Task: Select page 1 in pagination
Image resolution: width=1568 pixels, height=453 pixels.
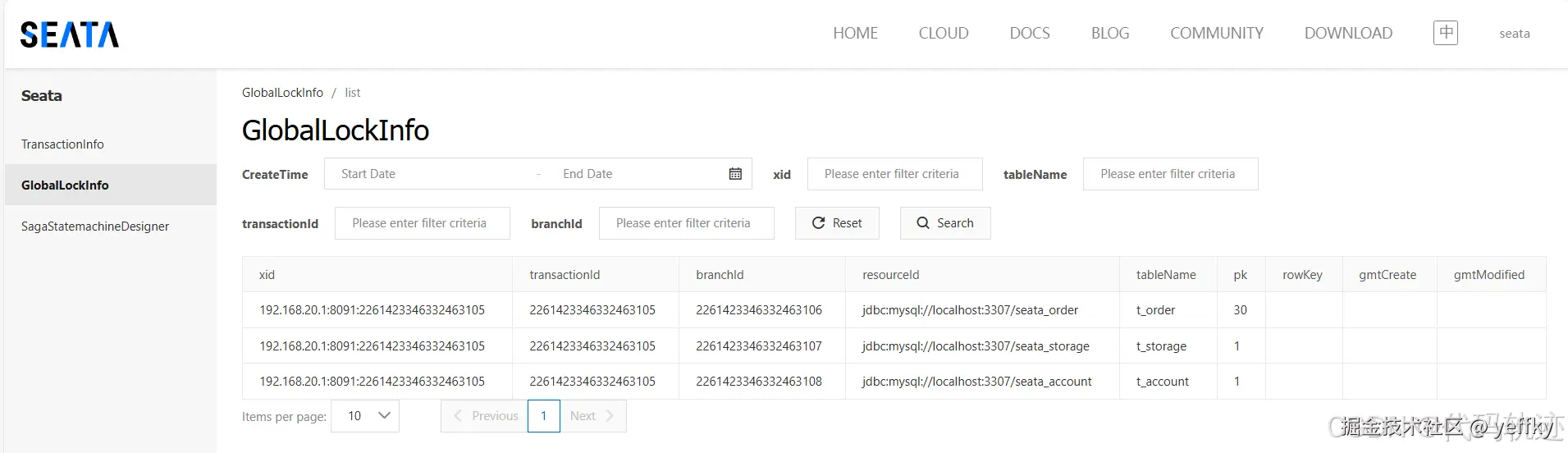Action: click(x=543, y=416)
